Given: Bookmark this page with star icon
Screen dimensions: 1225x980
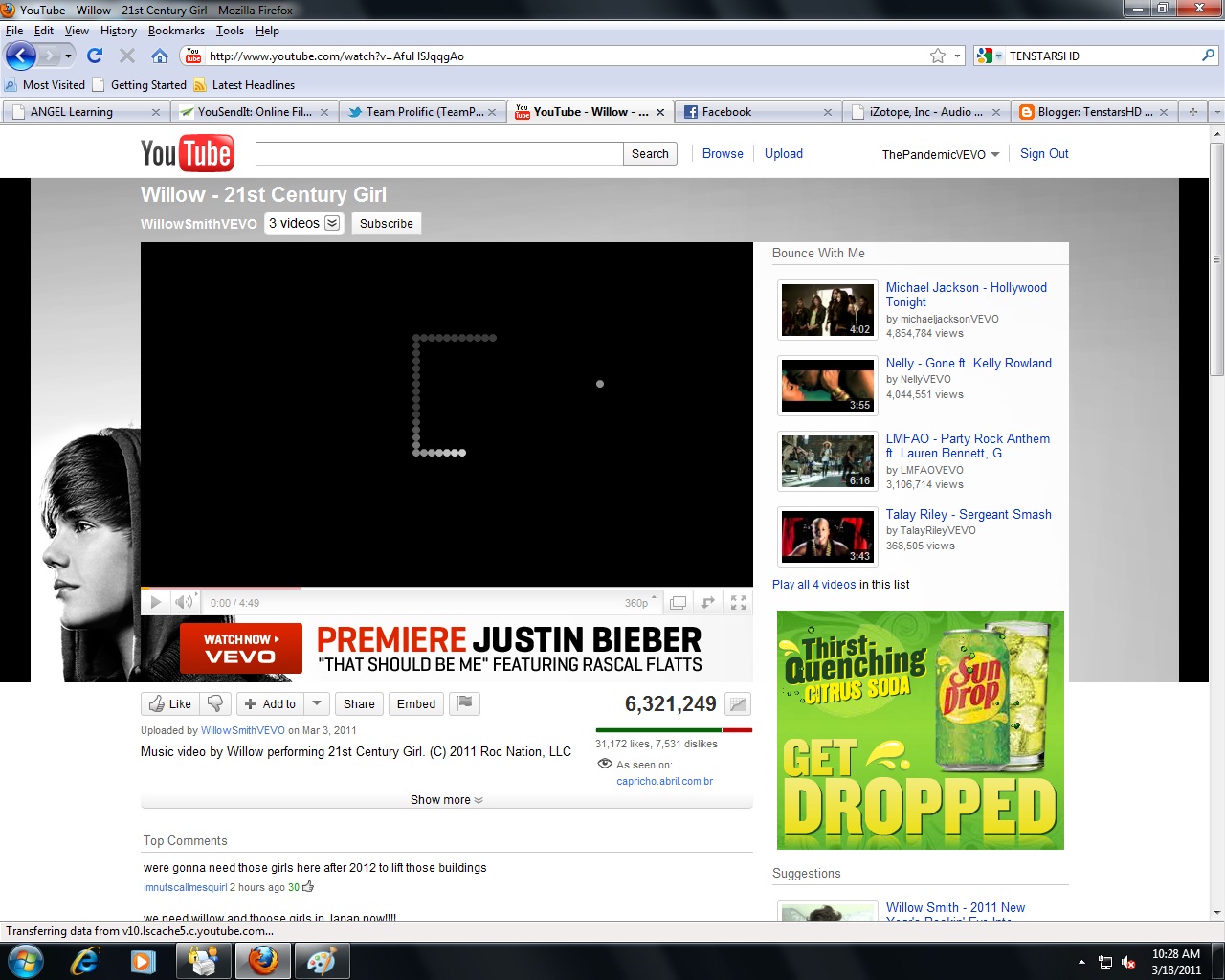Looking at the screenshot, I should [x=938, y=56].
